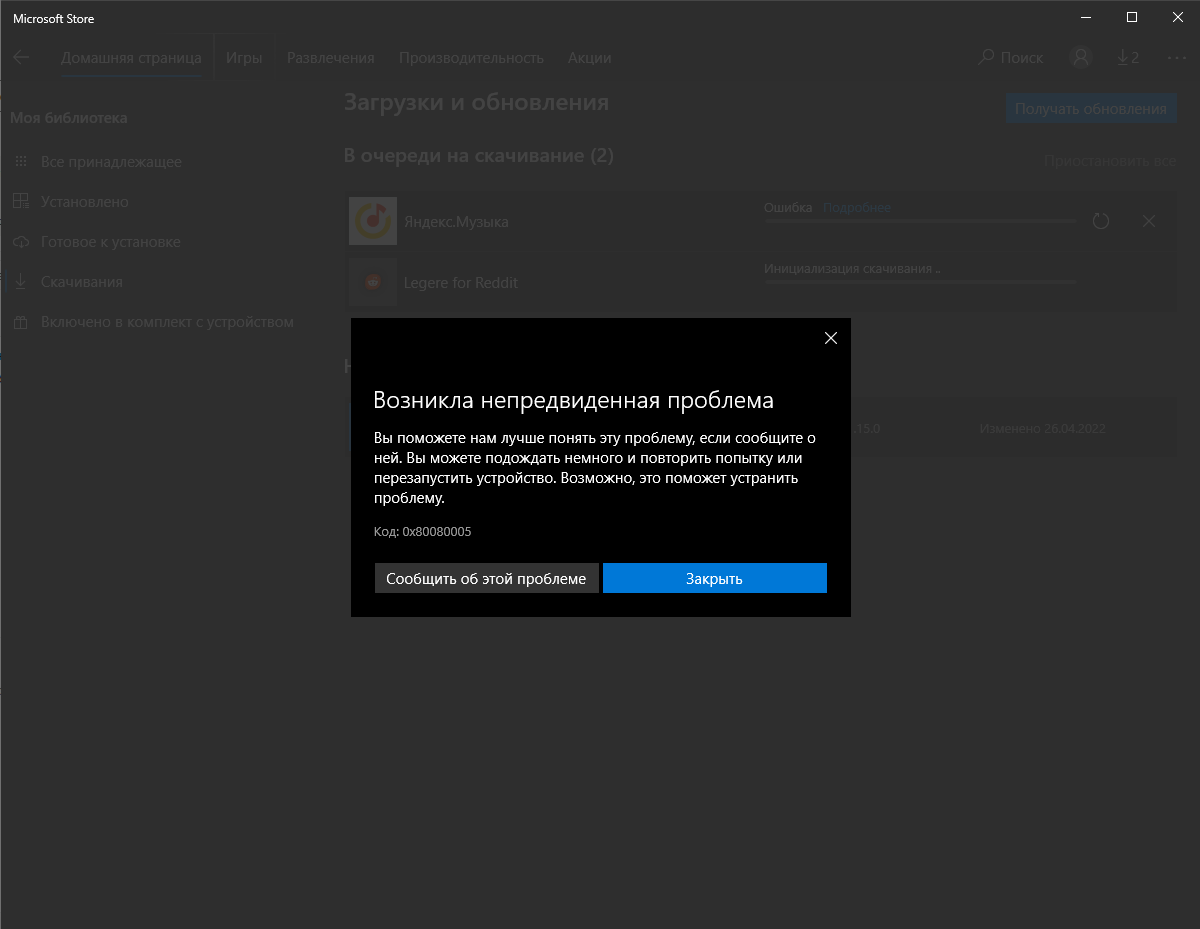Click the В очереди на скачивание (2) heading
Image resolution: width=1200 pixels, height=929 pixels.
coord(479,156)
